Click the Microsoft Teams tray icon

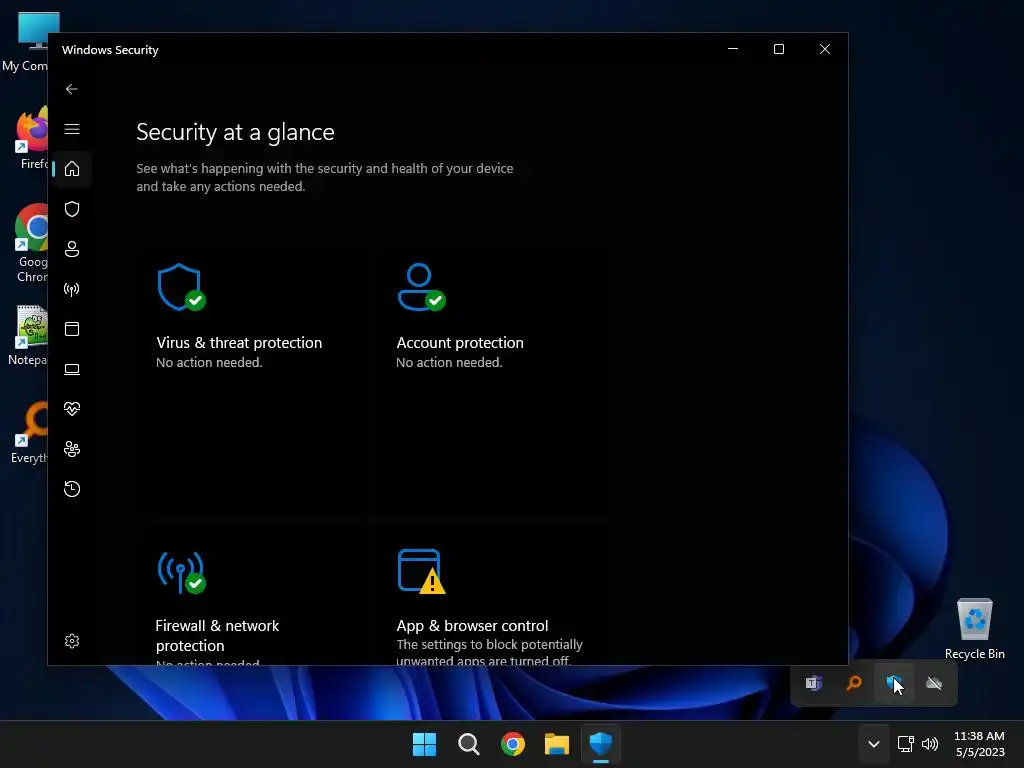pyautogui.click(x=813, y=683)
